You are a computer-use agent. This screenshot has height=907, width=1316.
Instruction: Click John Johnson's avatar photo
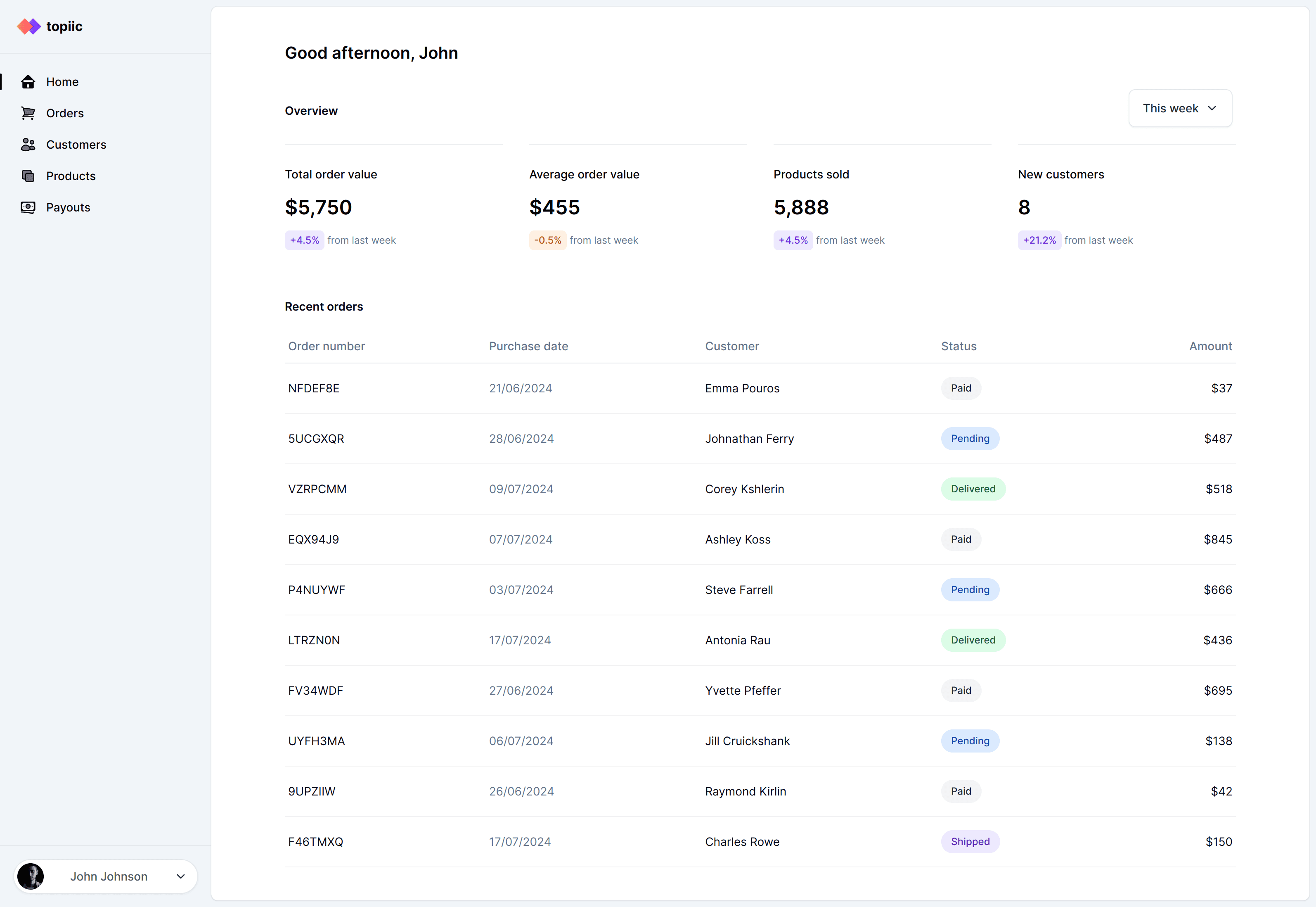point(31,876)
